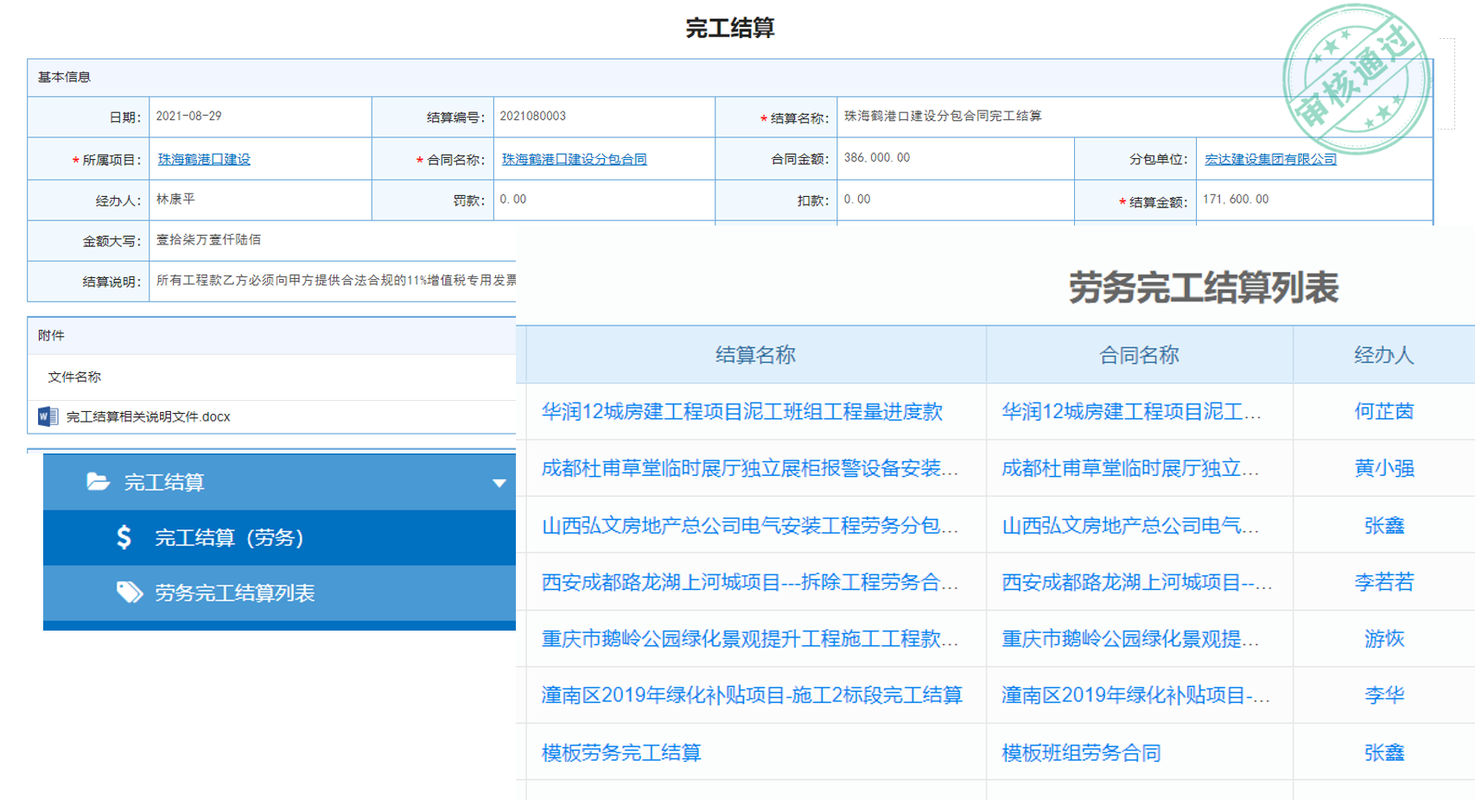Open the 珠海鹤港口建设 project link
The height and width of the screenshot is (812, 1475).
[x=204, y=160]
